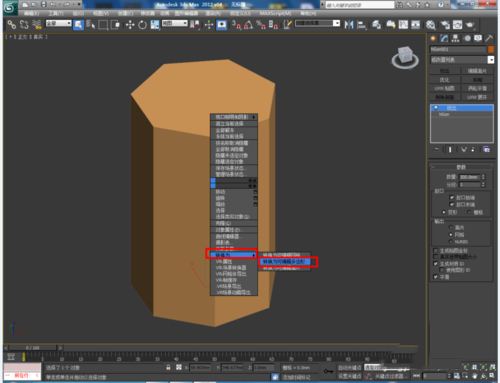This screenshot has height=383, width=500.
Task: Toggle the 生成材质 ID checkbox
Action: tap(435, 264)
